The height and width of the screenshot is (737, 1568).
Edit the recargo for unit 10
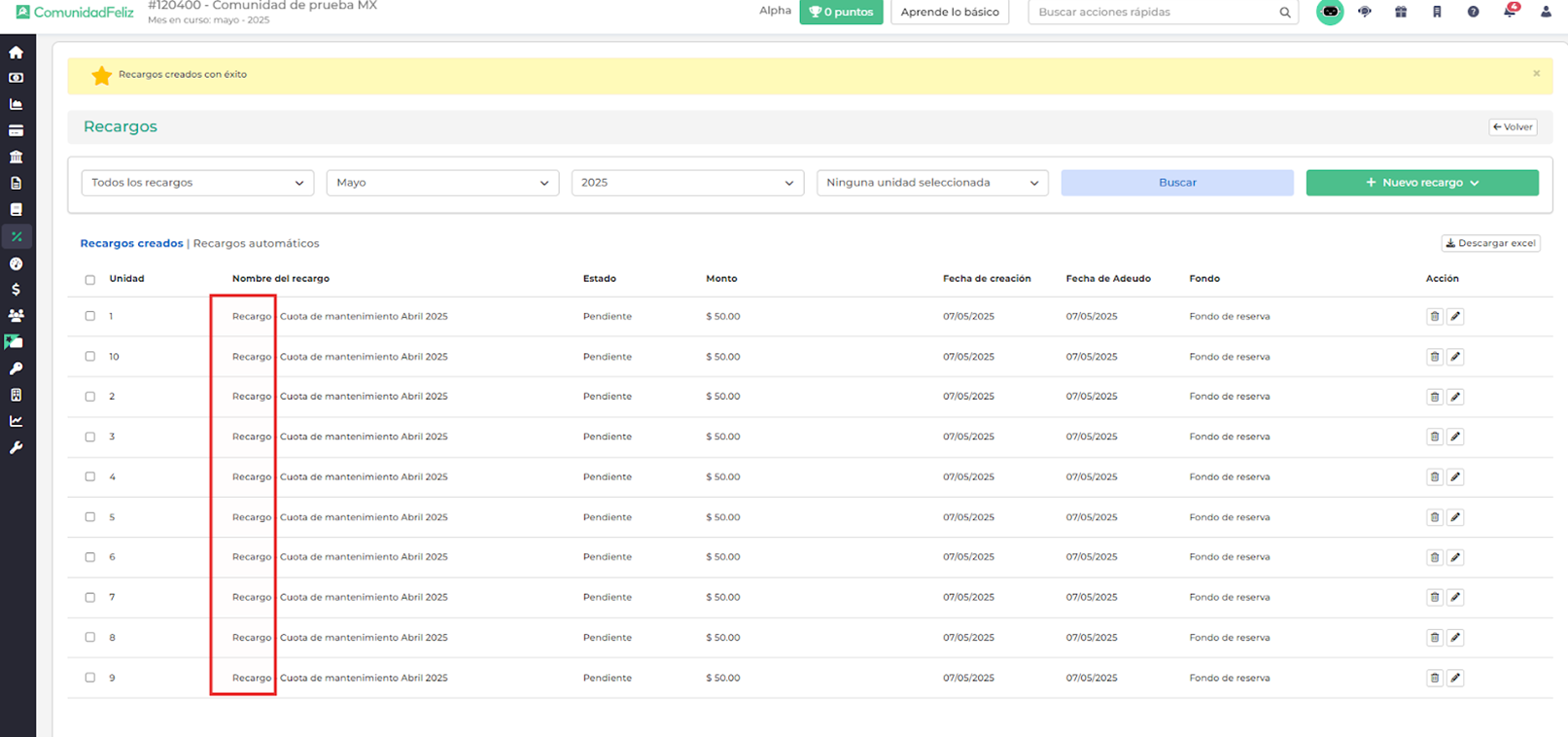(1455, 357)
